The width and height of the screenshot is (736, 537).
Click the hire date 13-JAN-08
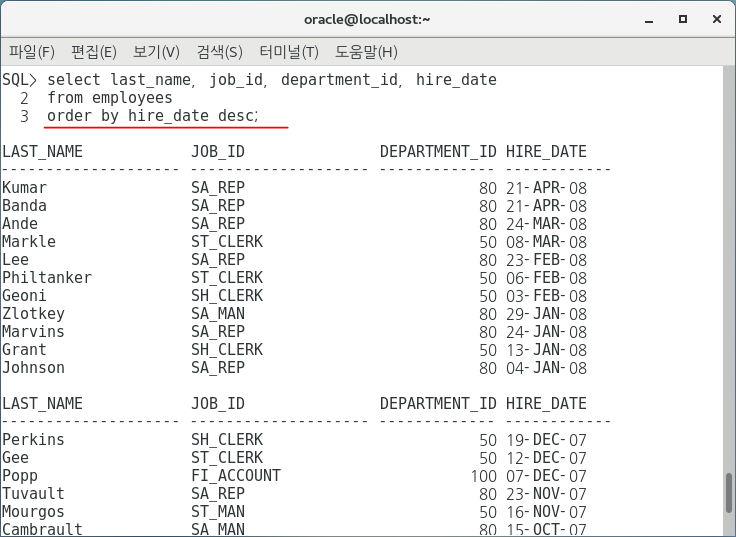pyautogui.click(x=546, y=350)
